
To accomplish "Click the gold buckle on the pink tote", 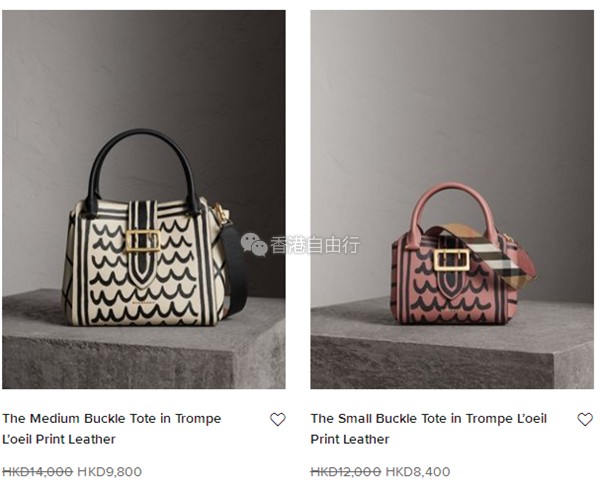I will tap(452, 259).
